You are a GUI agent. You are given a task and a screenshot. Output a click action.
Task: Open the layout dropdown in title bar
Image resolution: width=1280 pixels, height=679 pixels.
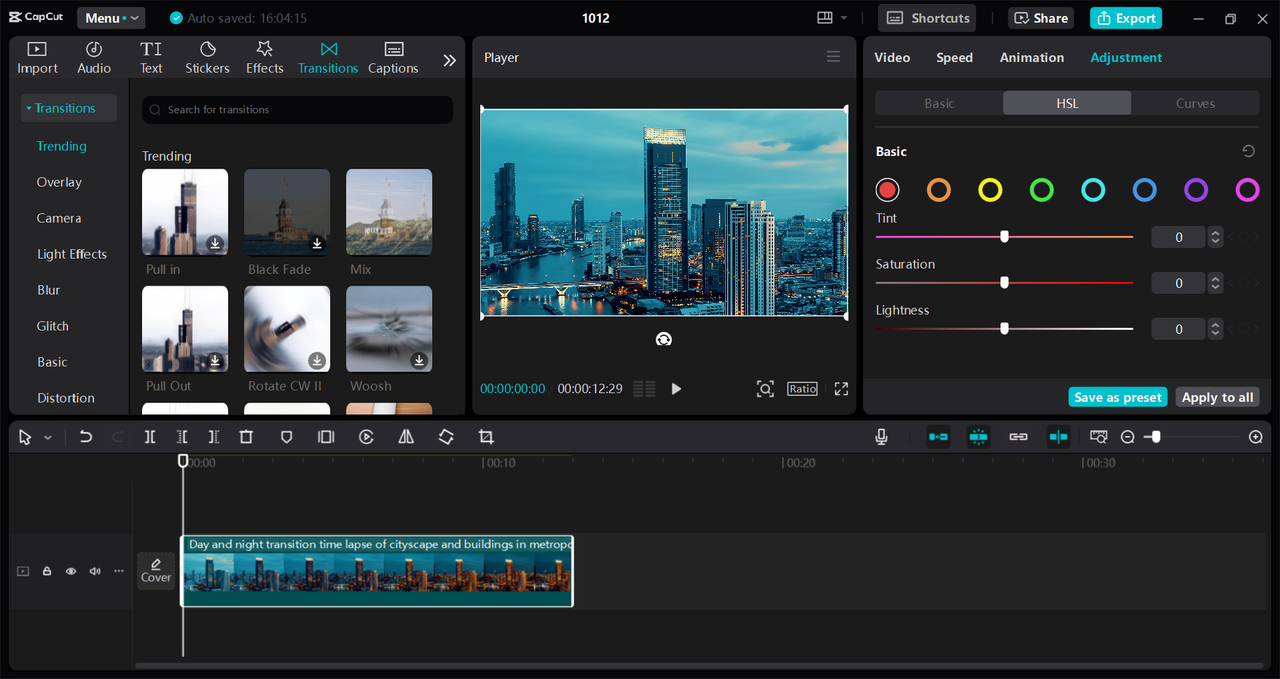click(832, 18)
